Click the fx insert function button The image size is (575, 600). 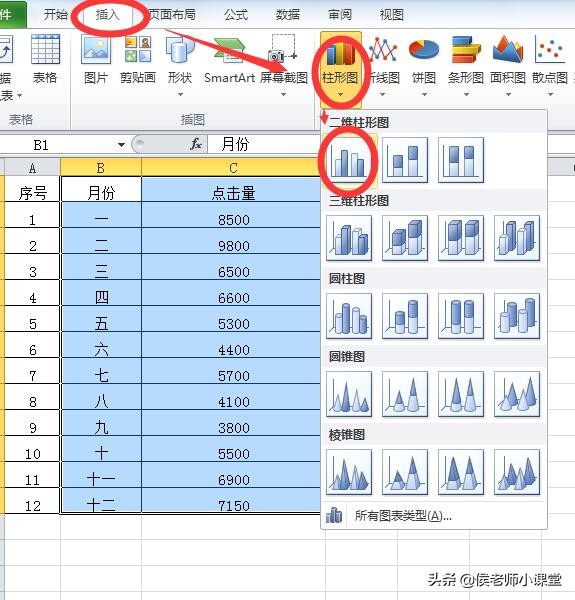point(196,144)
